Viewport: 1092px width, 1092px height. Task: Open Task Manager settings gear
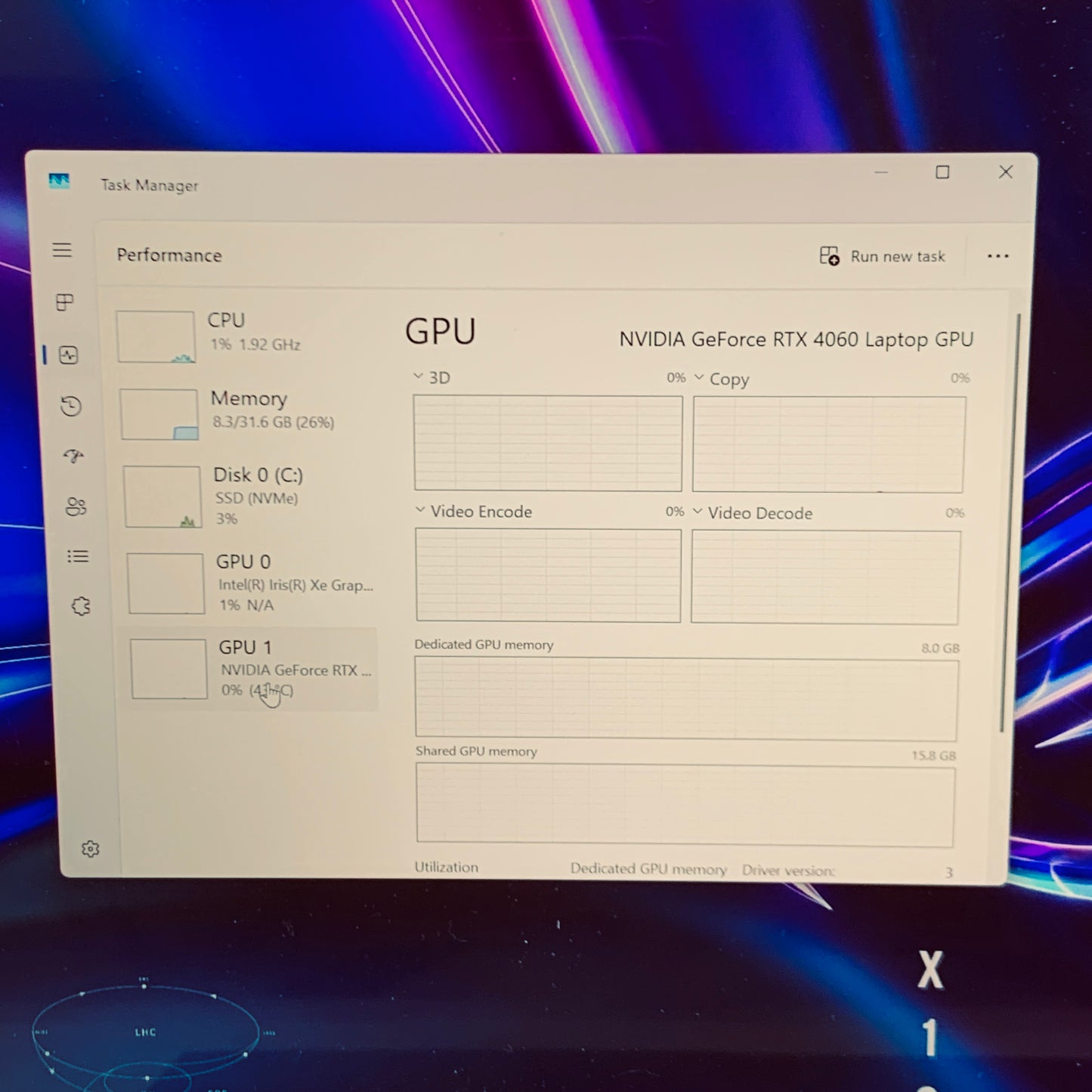tap(90, 849)
